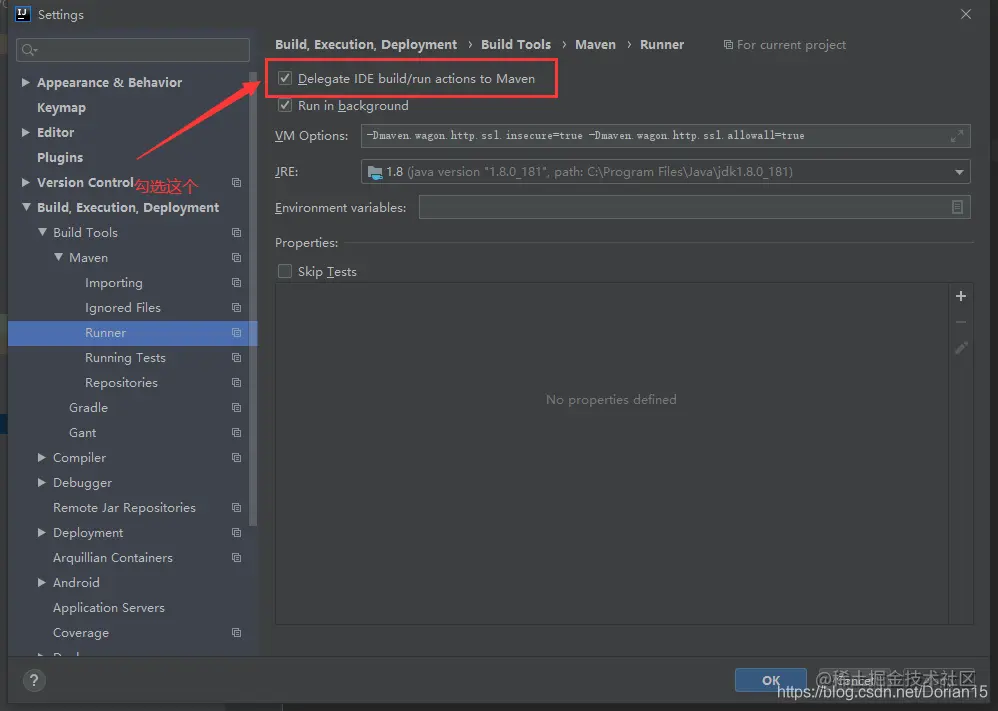The image size is (998, 711).
Task: Click project-level icon beside Gradle
Action: click(237, 407)
